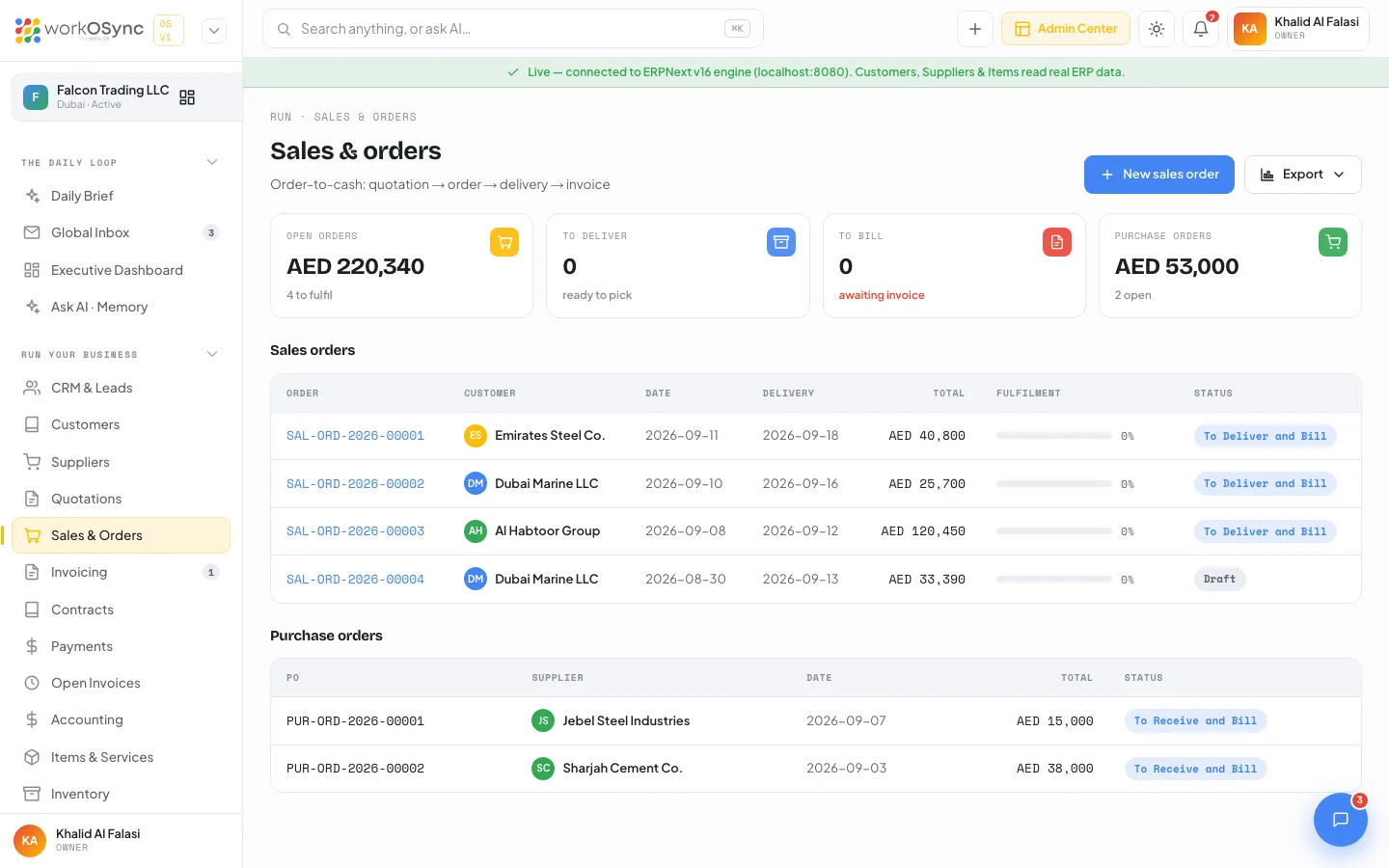Go to Global Inbox
Image resolution: width=1389 pixels, height=868 pixels.
(x=122, y=232)
